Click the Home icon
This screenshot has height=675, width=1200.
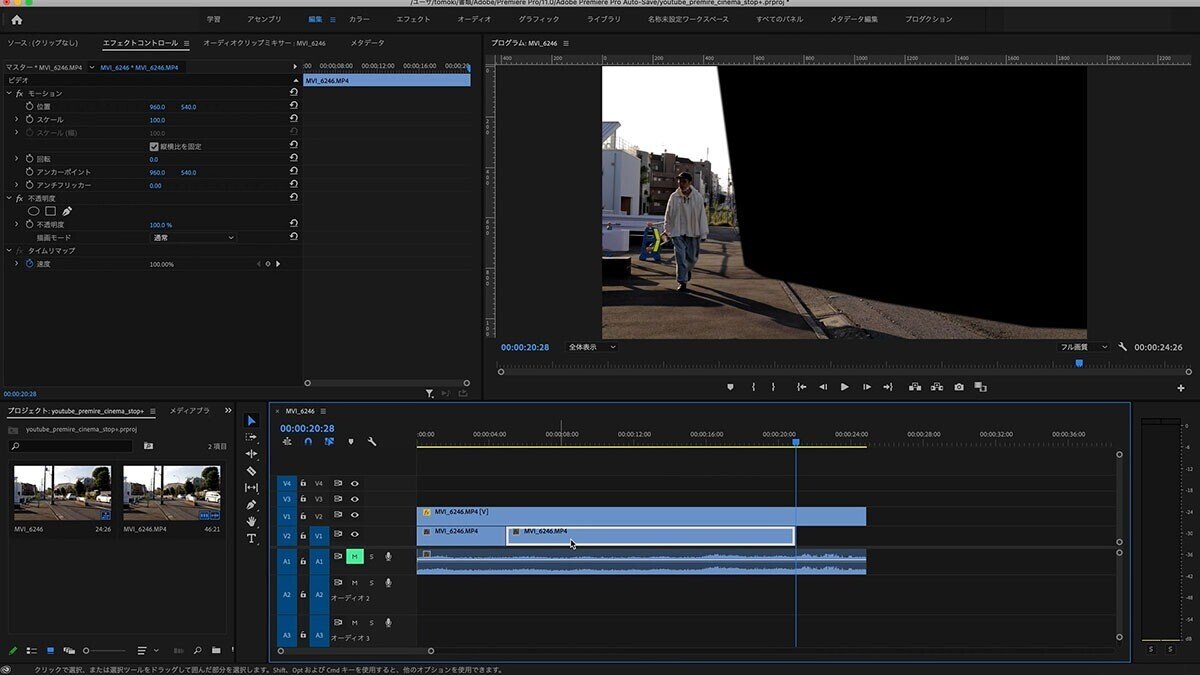pyautogui.click(x=16, y=19)
